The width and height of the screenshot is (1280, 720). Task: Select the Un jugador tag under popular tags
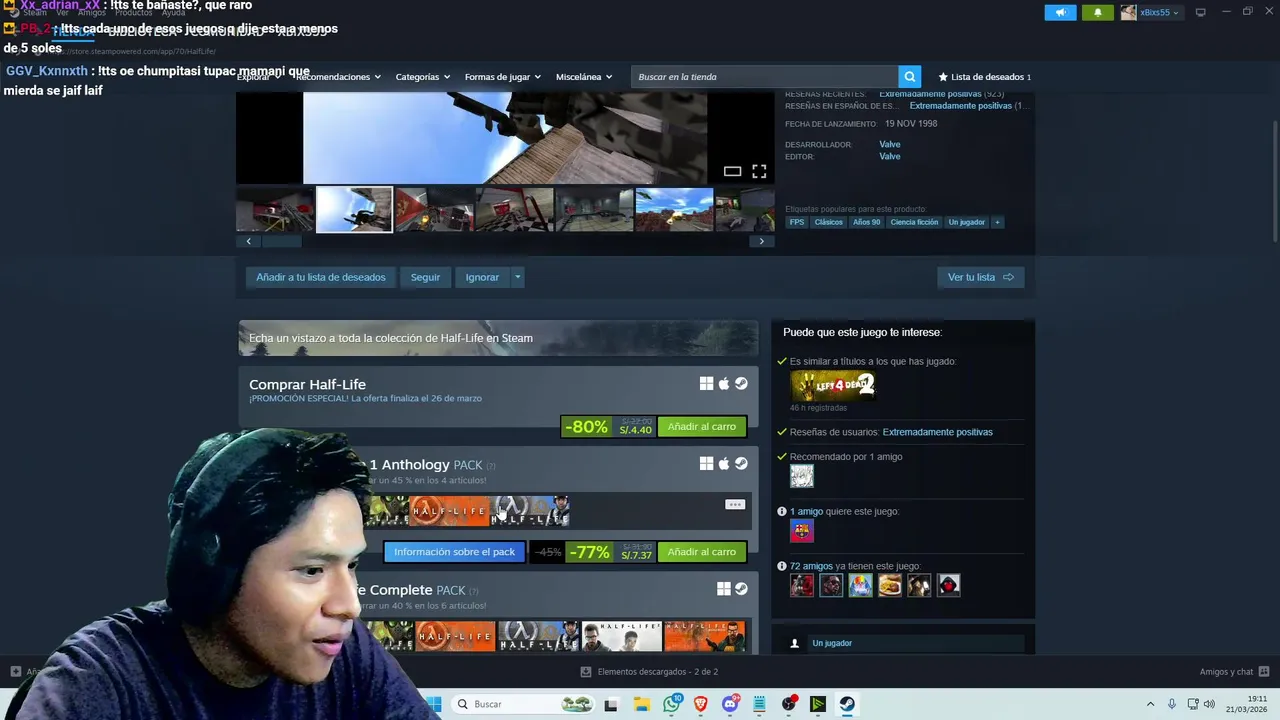pos(966,222)
